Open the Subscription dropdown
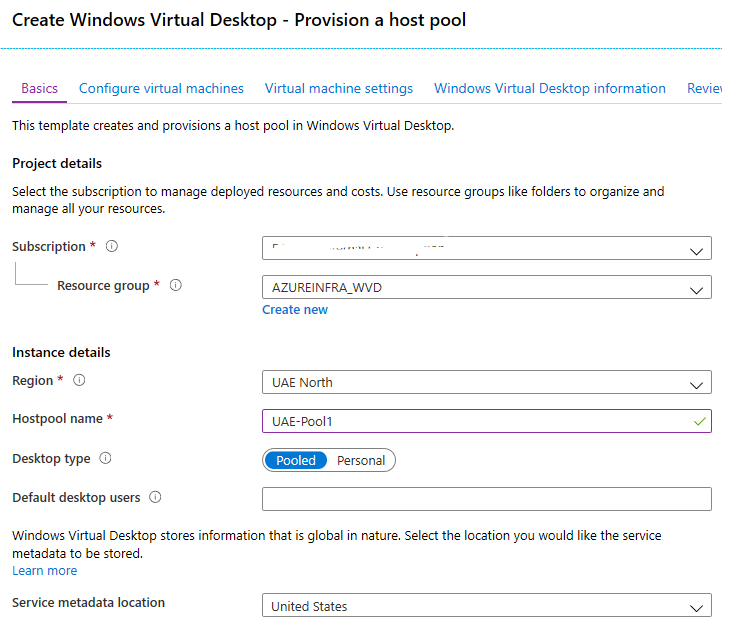 487,248
